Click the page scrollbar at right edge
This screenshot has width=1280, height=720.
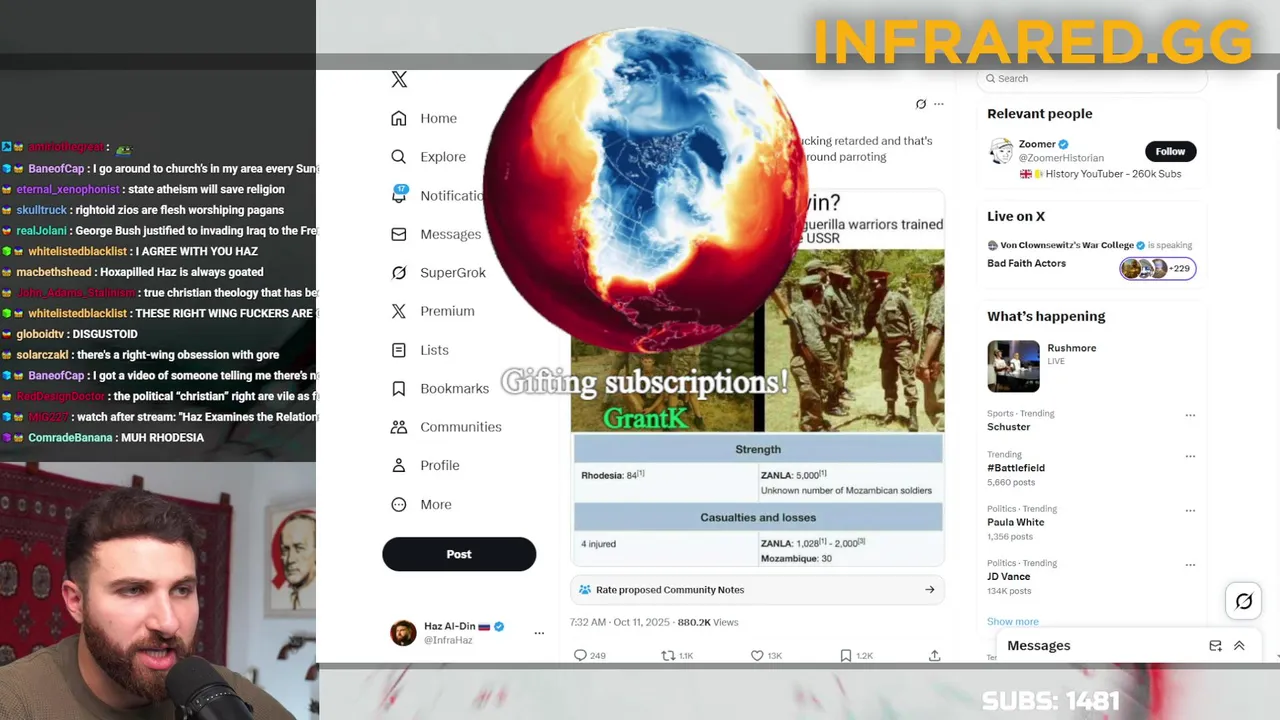coord(1276,100)
